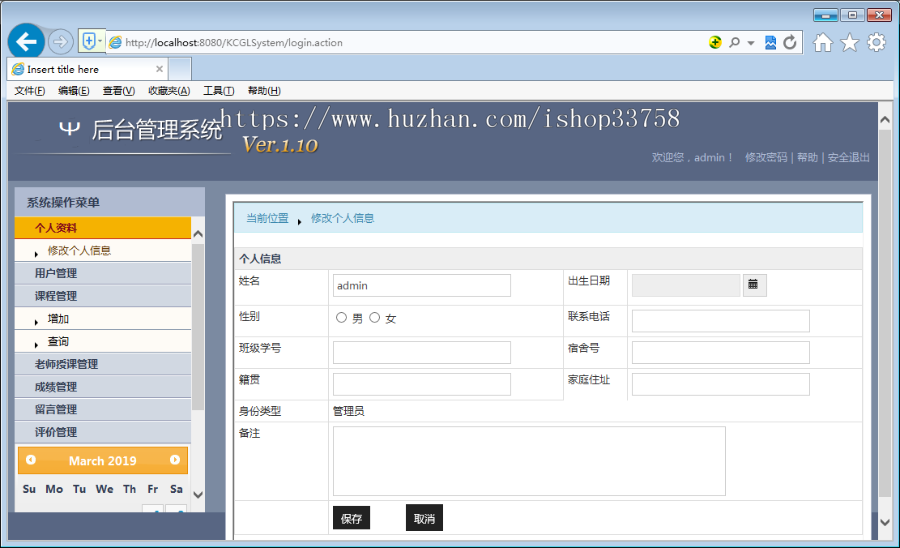
Task: Click the sidebar scroll down arrow
Action: 198,495
